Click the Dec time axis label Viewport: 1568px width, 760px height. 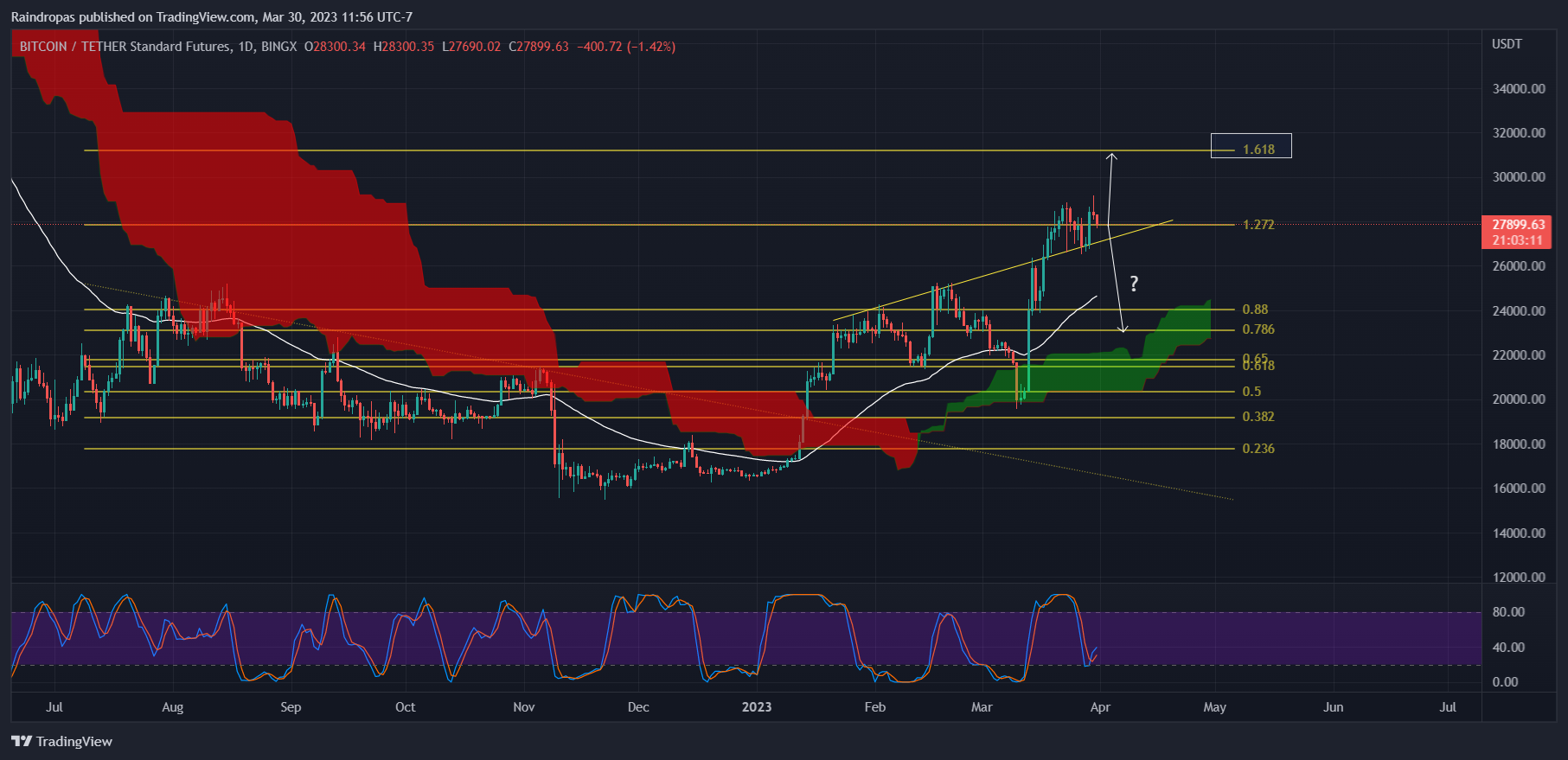click(x=638, y=707)
